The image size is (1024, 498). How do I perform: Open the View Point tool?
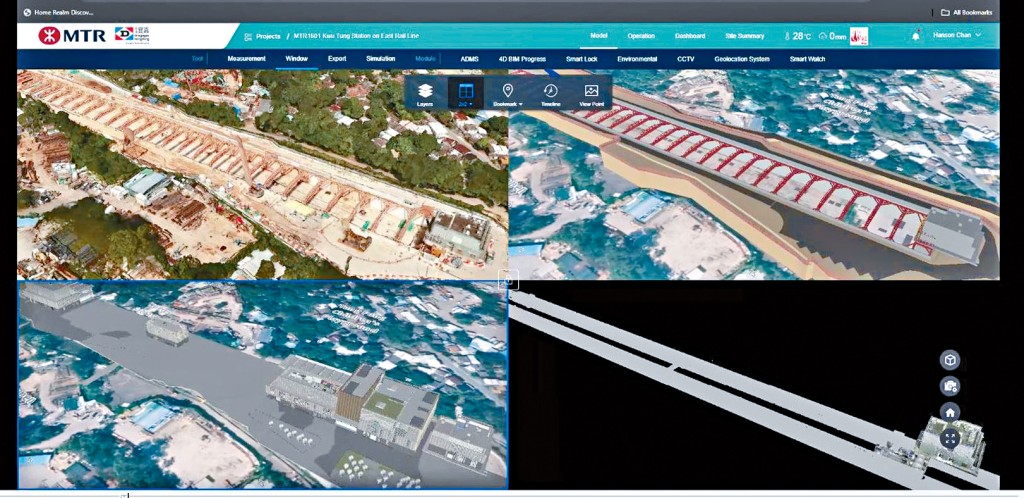(x=591, y=94)
